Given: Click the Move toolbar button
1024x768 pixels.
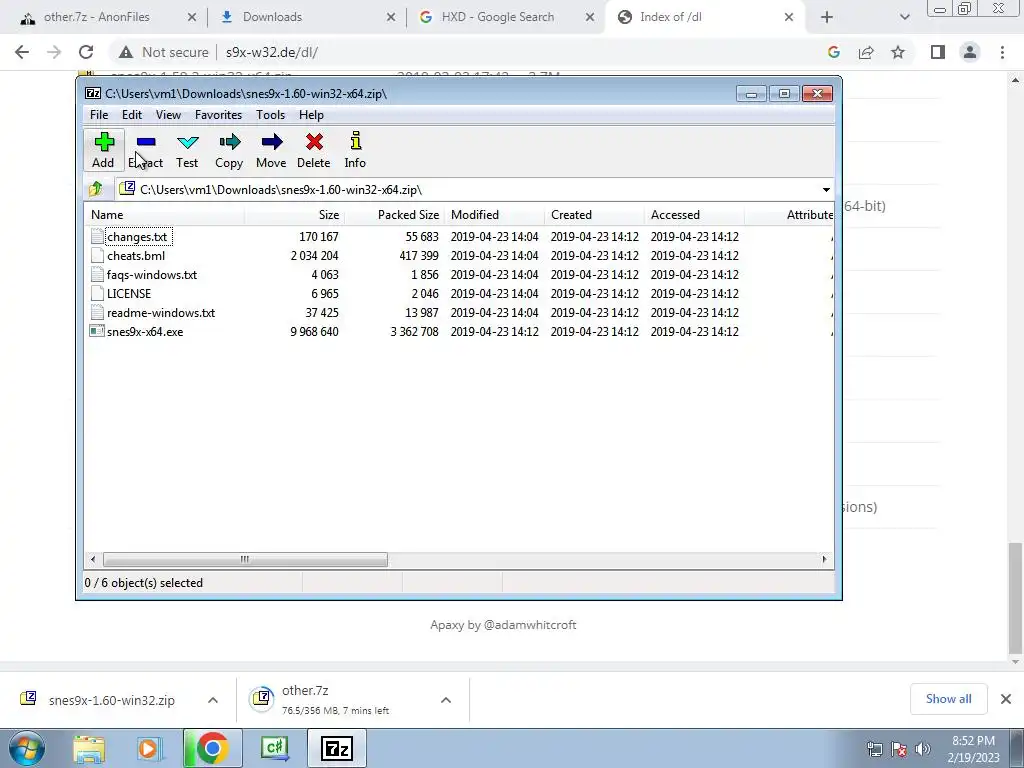Looking at the screenshot, I should pos(271,151).
